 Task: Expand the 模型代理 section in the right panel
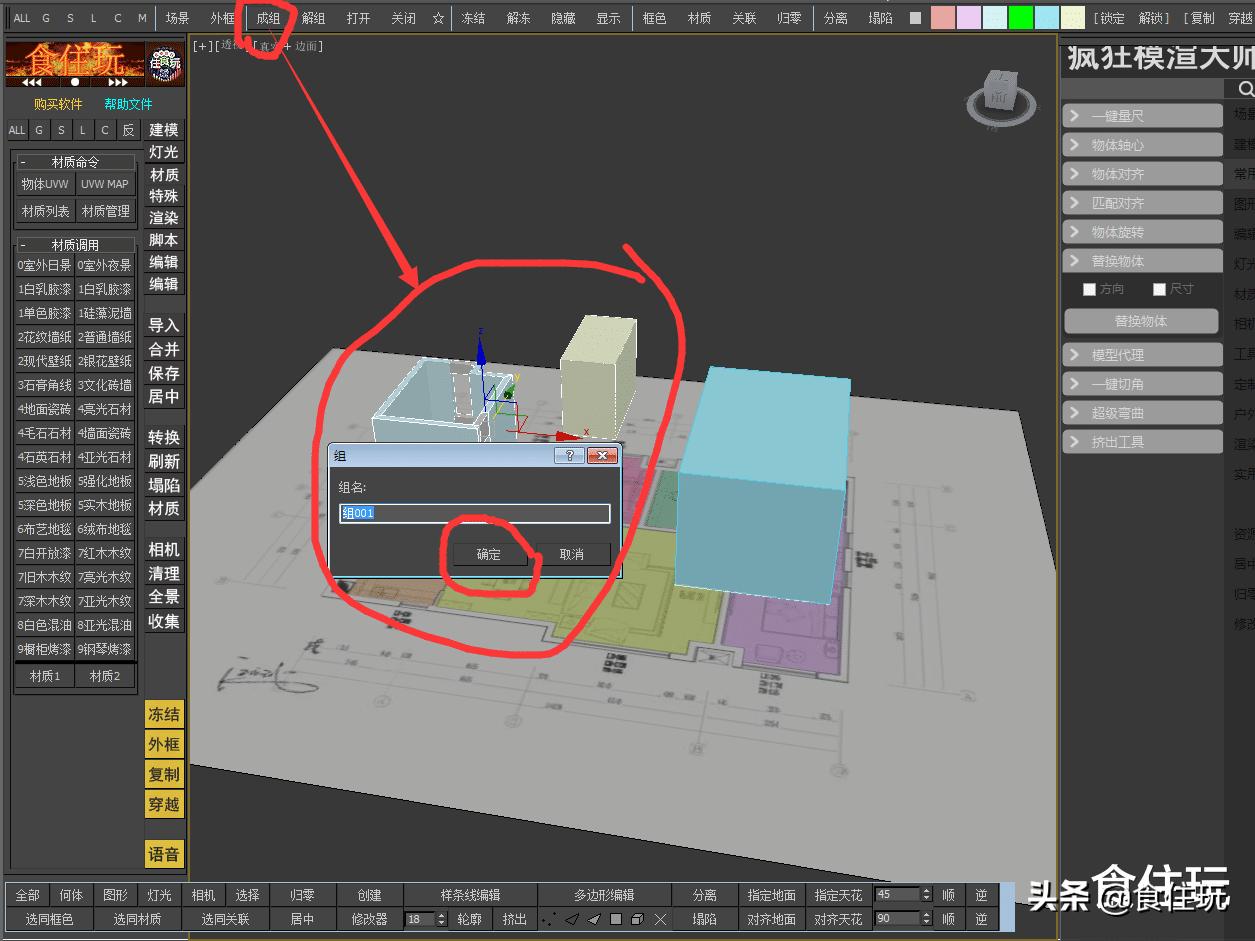click(x=1142, y=354)
